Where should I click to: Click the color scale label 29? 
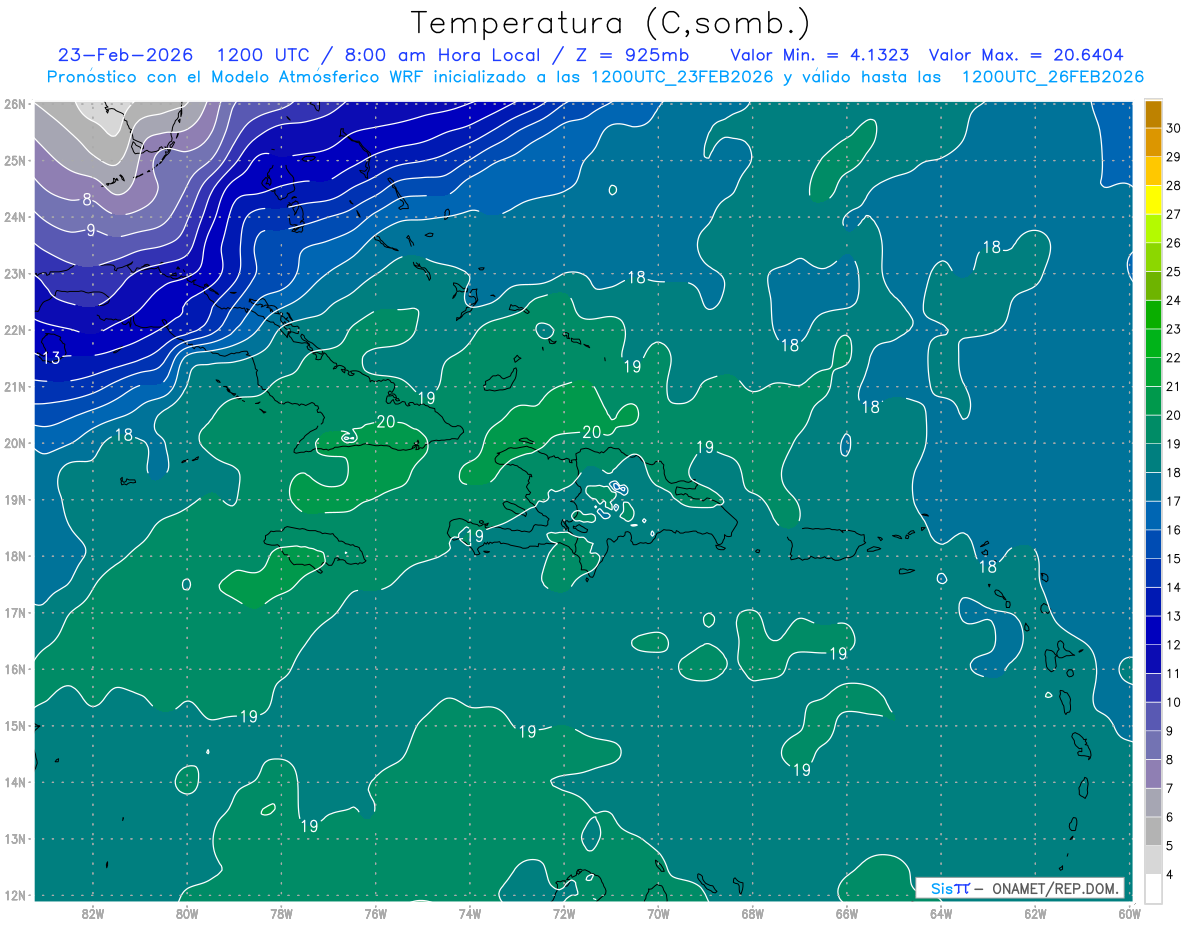click(x=1174, y=157)
